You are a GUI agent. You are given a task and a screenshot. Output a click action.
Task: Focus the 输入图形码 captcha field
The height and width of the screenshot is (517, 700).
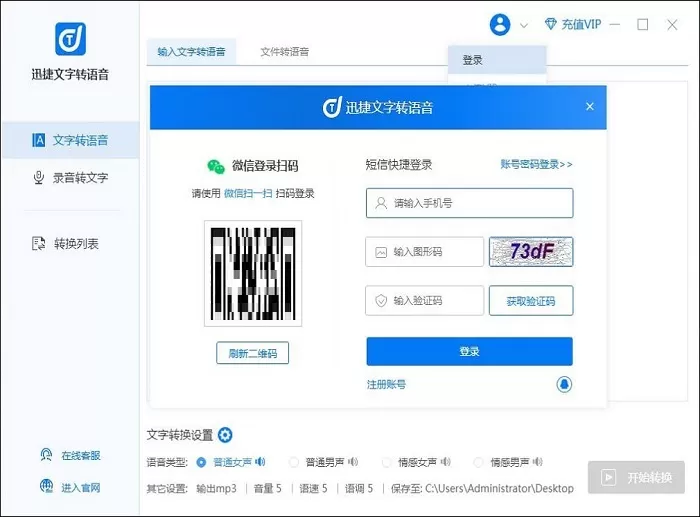point(425,252)
